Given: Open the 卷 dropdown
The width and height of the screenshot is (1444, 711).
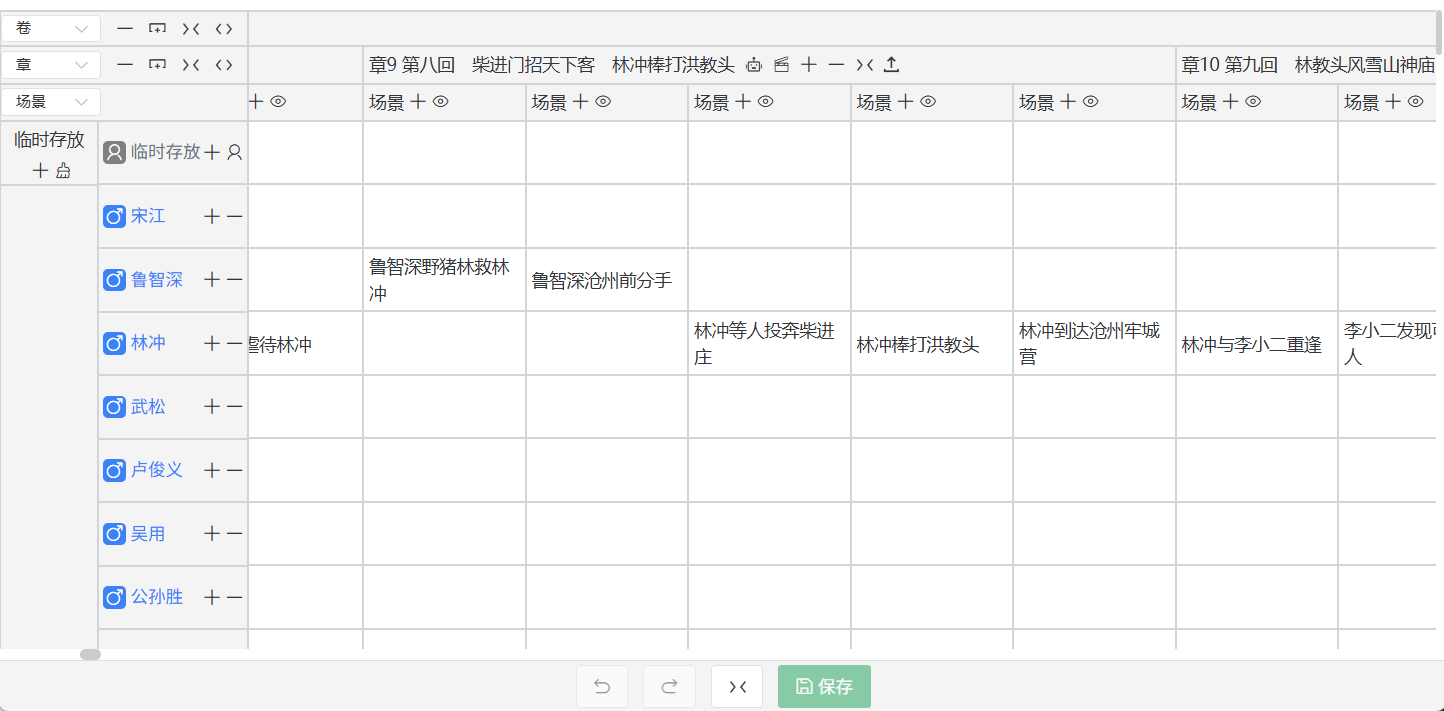Looking at the screenshot, I should coord(51,28).
